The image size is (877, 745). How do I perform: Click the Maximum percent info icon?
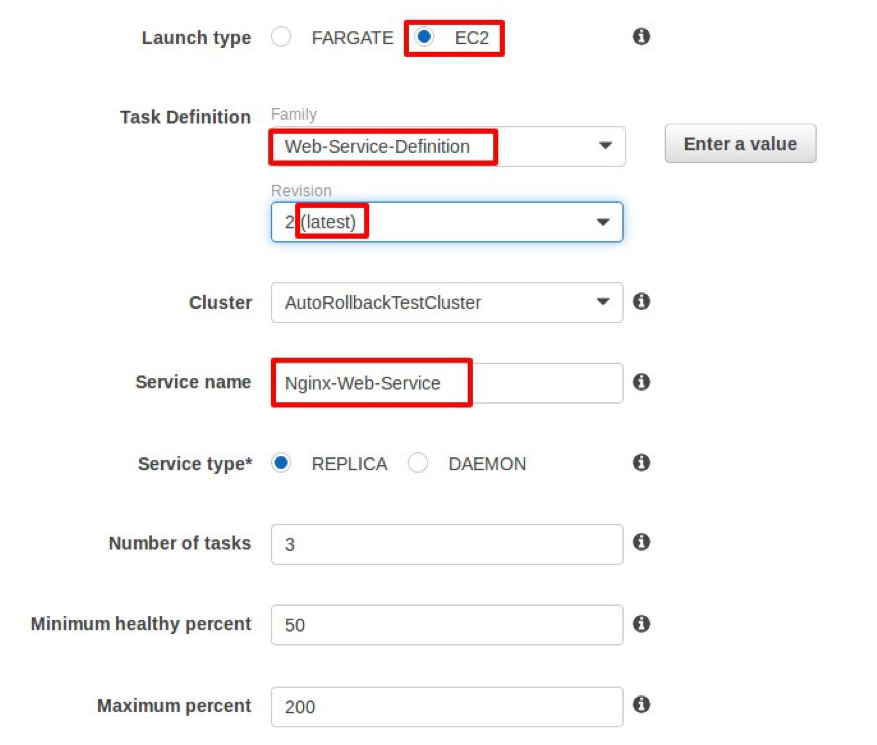(641, 704)
